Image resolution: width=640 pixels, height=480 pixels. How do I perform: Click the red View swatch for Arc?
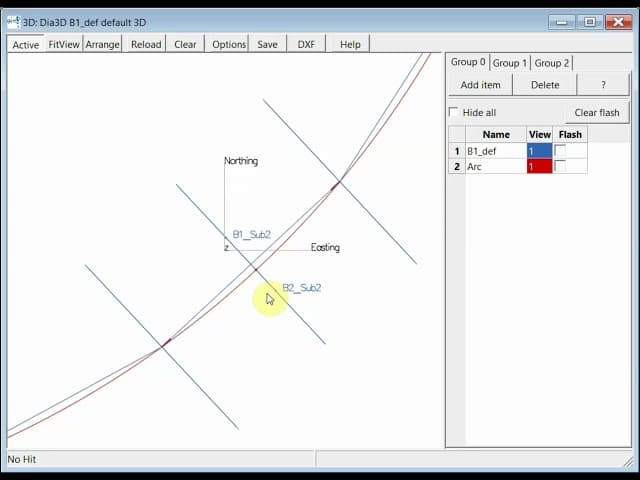(x=539, y=166)
